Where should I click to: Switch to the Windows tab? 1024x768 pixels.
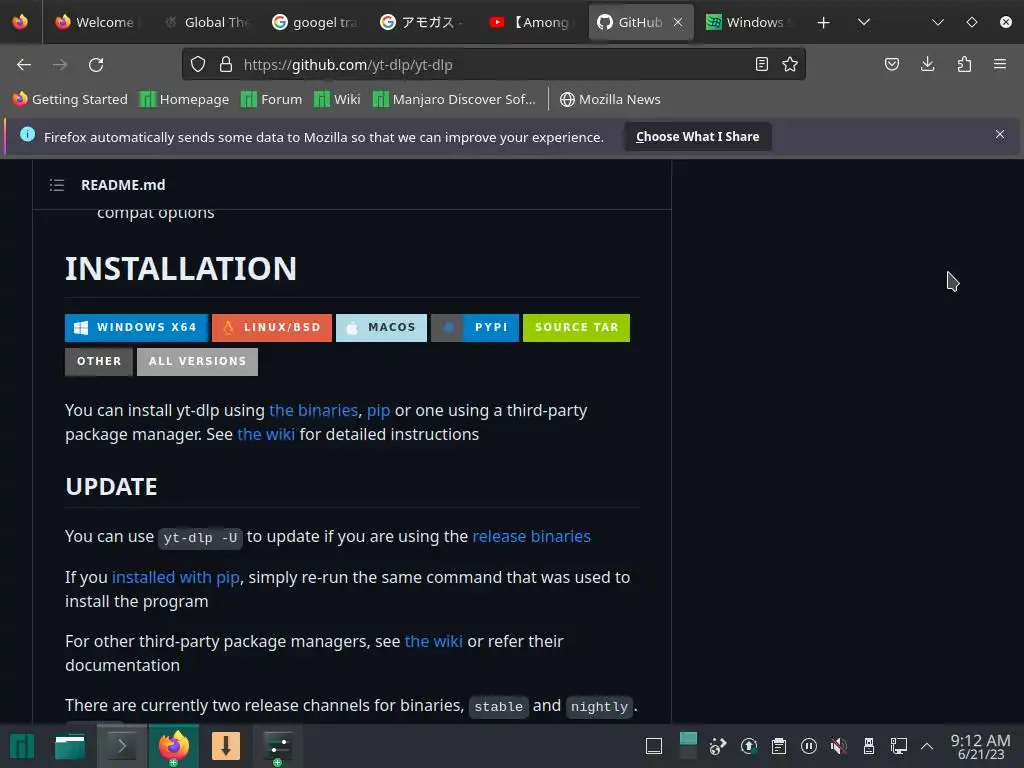click(x=748, y=22)
